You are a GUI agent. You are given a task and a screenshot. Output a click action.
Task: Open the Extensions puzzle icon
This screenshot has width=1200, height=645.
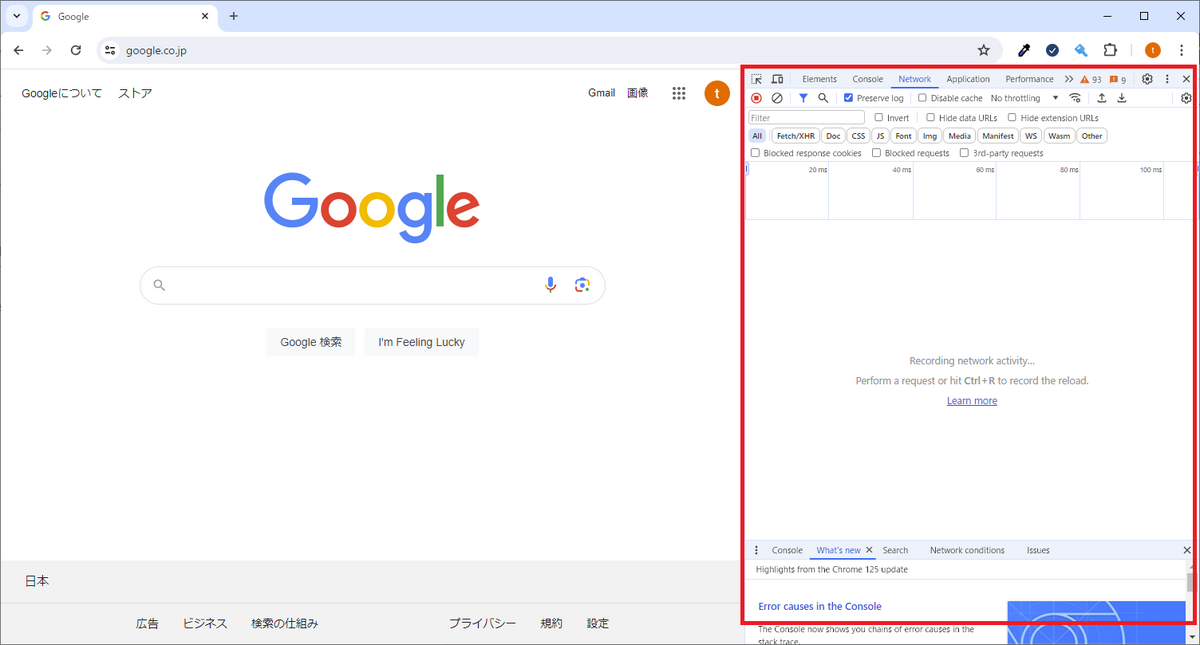pos(1110,50)
